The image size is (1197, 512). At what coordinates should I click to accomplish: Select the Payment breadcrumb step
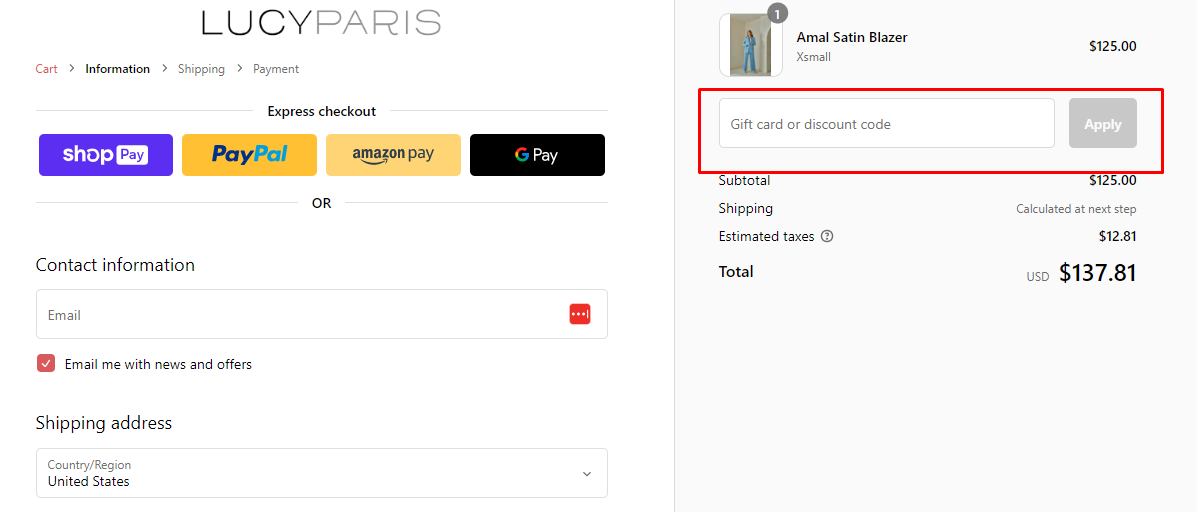coord(276,69)
